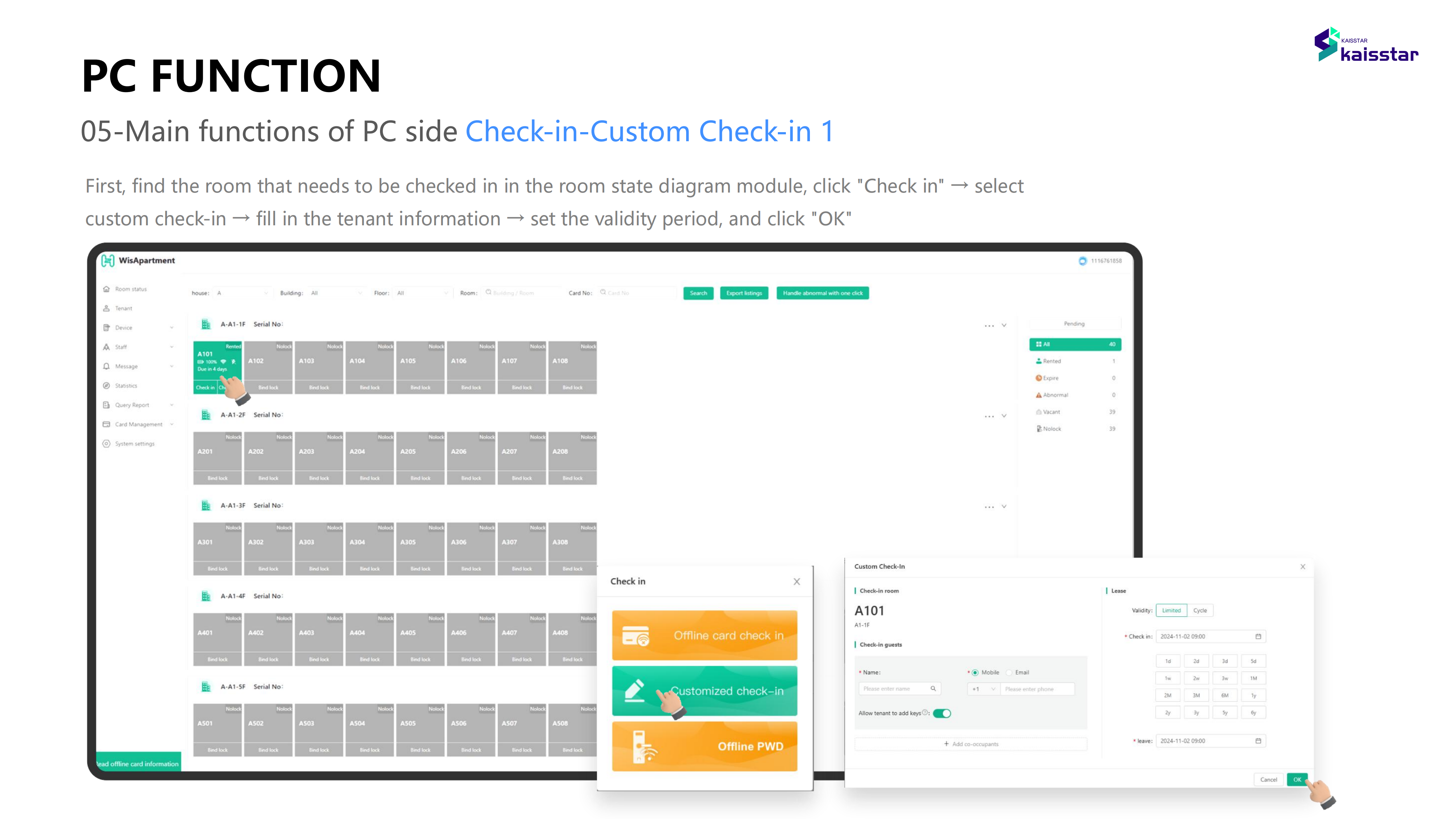Image resolution: width=1456 pixels, height=819 pixels.
Task: Choose Customized check-in option
Action: [x=704, y=691]
